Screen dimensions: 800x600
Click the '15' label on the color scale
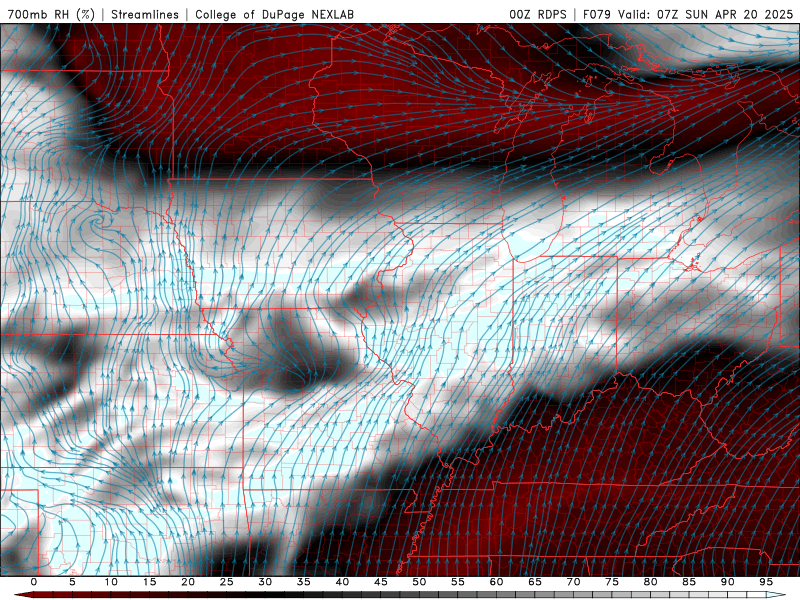(x=149, y=582)
